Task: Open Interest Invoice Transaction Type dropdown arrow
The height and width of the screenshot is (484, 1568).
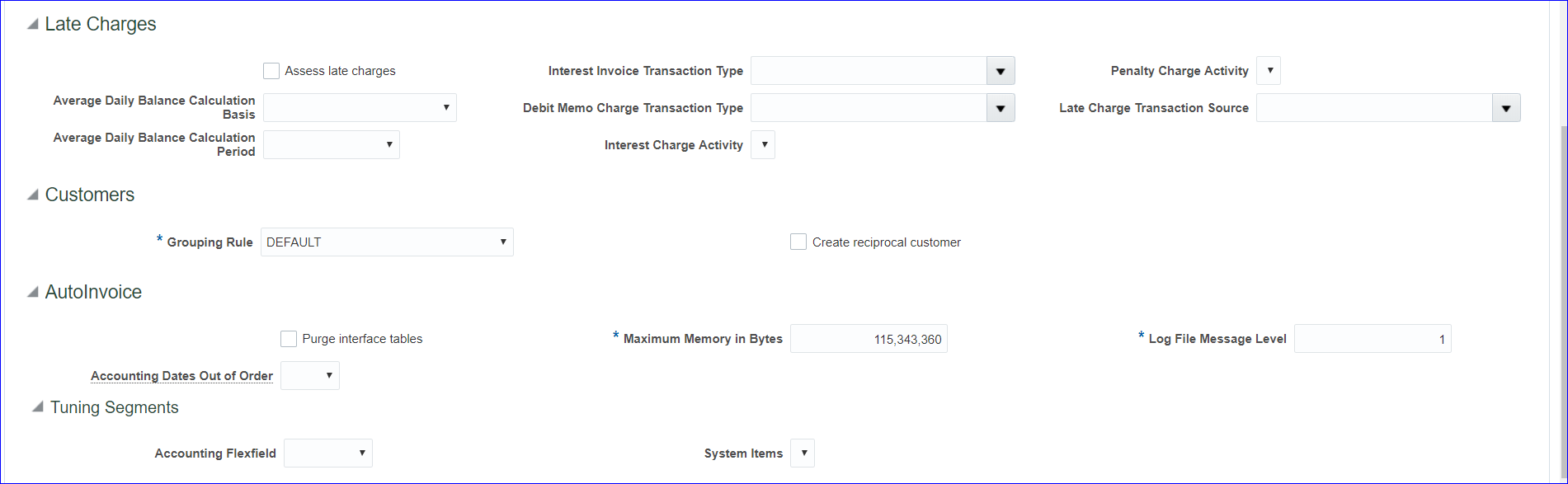Action: [1001, 71]
